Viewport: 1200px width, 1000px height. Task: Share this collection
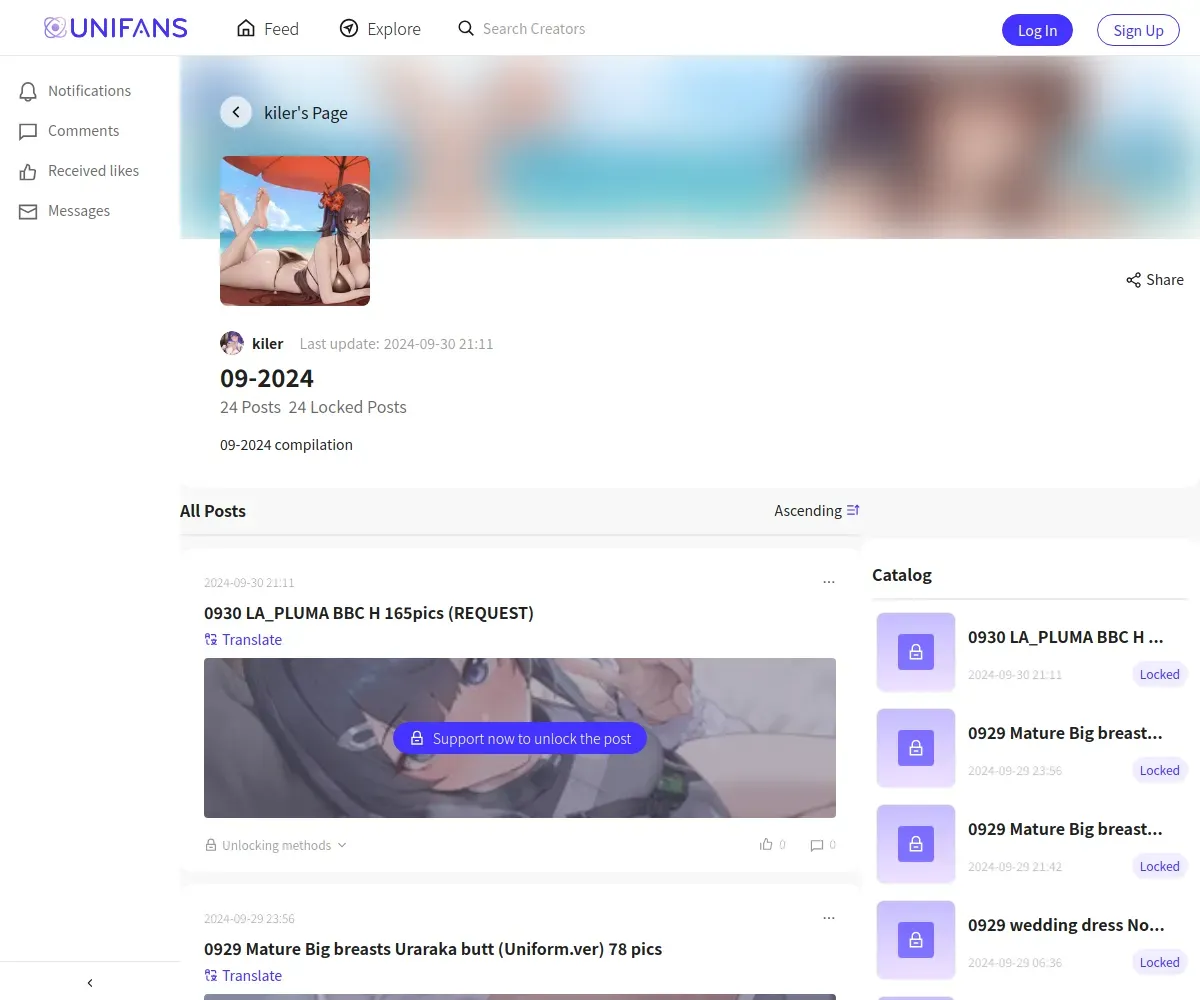tap(1154, 280)
